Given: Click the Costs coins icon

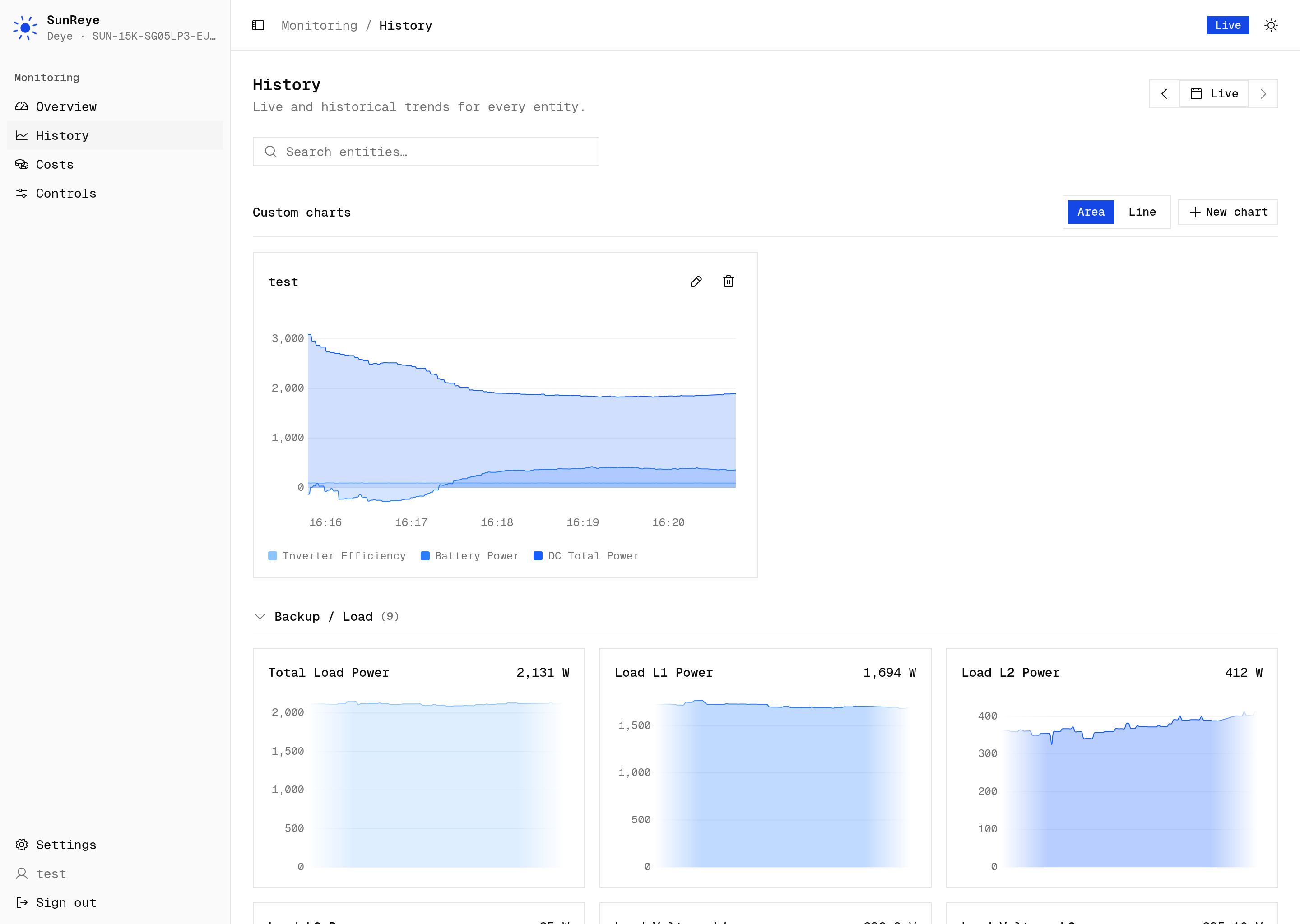Looking at the screenshot, I should click(22, 164).
